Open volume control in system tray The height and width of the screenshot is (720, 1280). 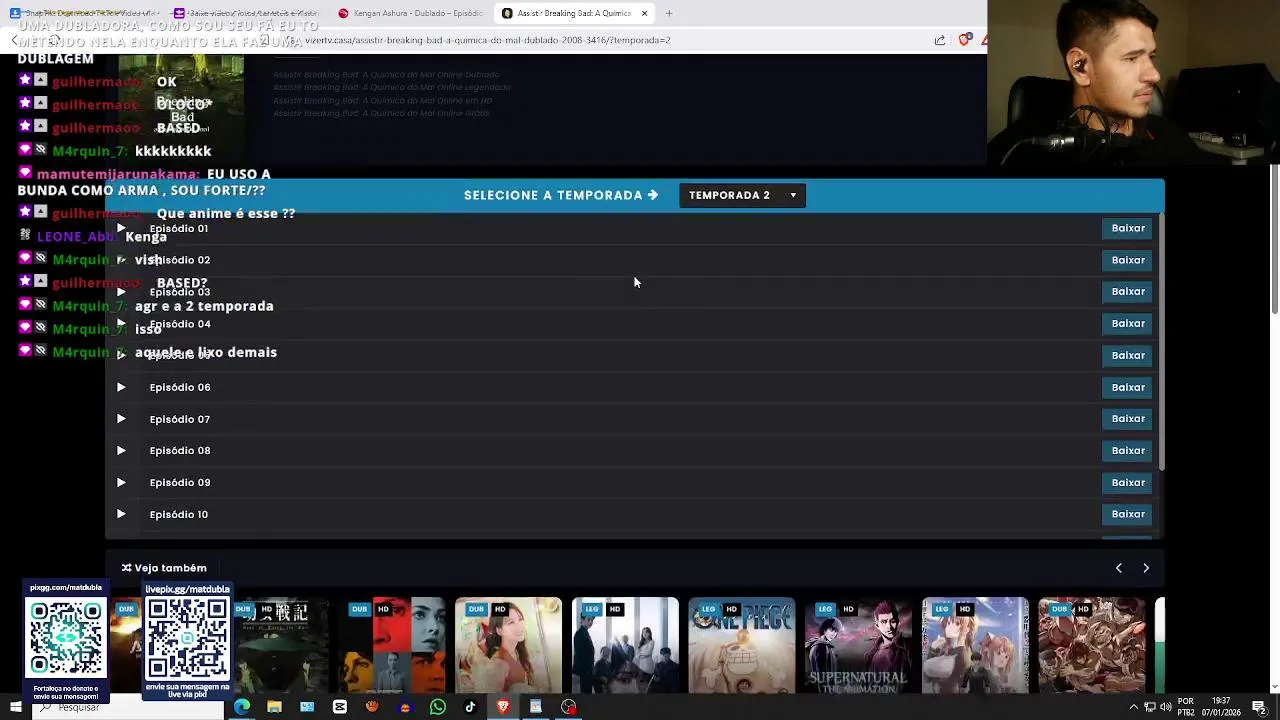[x=1166, y=707]
